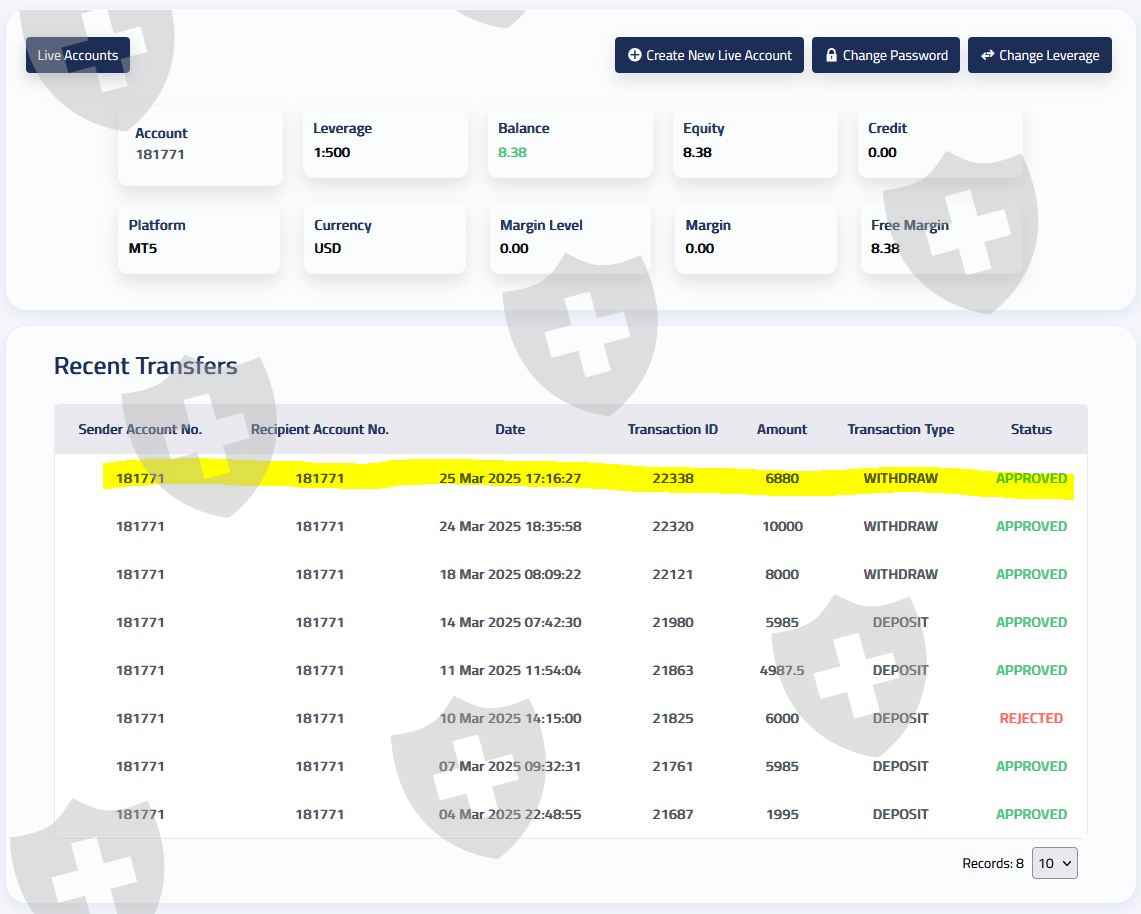
Task: Click transaction ID 21863
Action: pos(672,670)
